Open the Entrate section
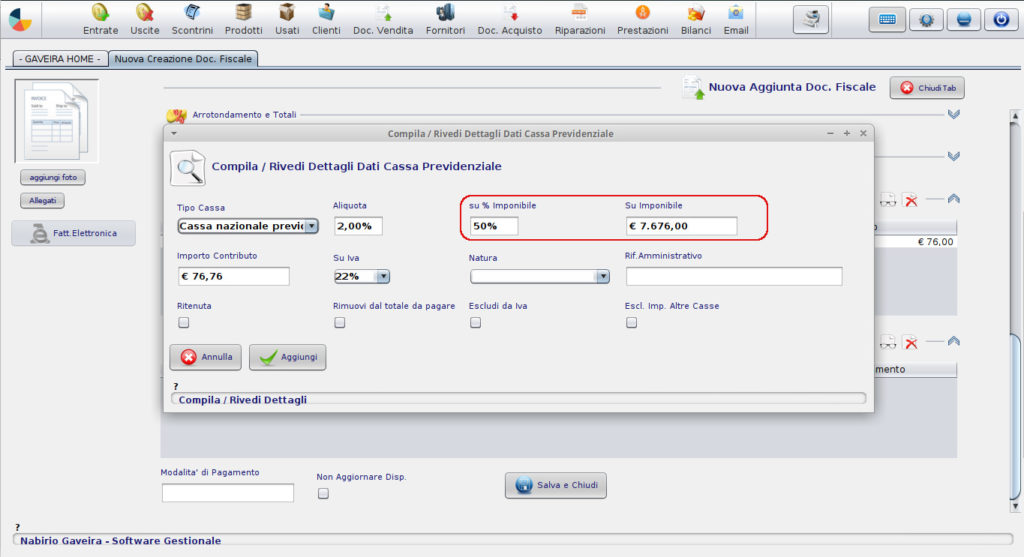The height and width of the screenshot is (557, 1024). pos(100,20)
